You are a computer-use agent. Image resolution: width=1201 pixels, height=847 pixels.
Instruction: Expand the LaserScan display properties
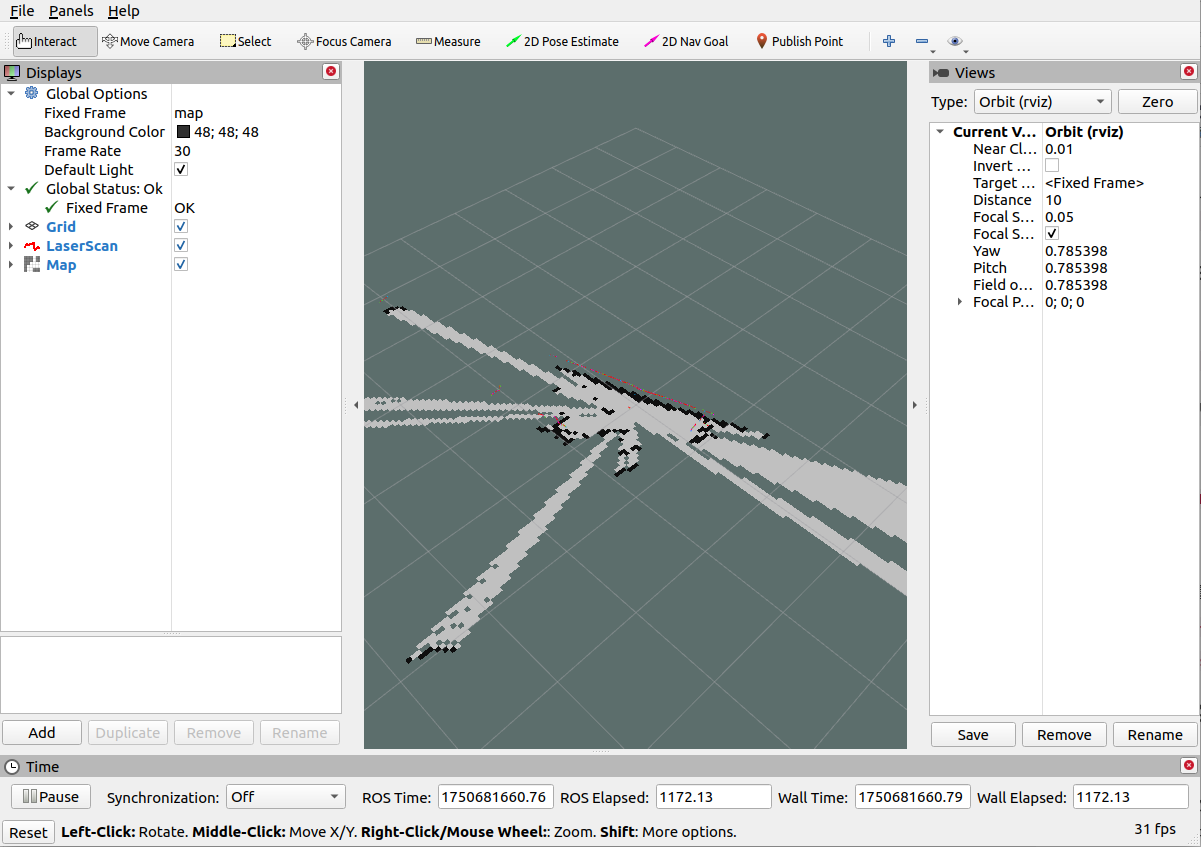(11, 245)
